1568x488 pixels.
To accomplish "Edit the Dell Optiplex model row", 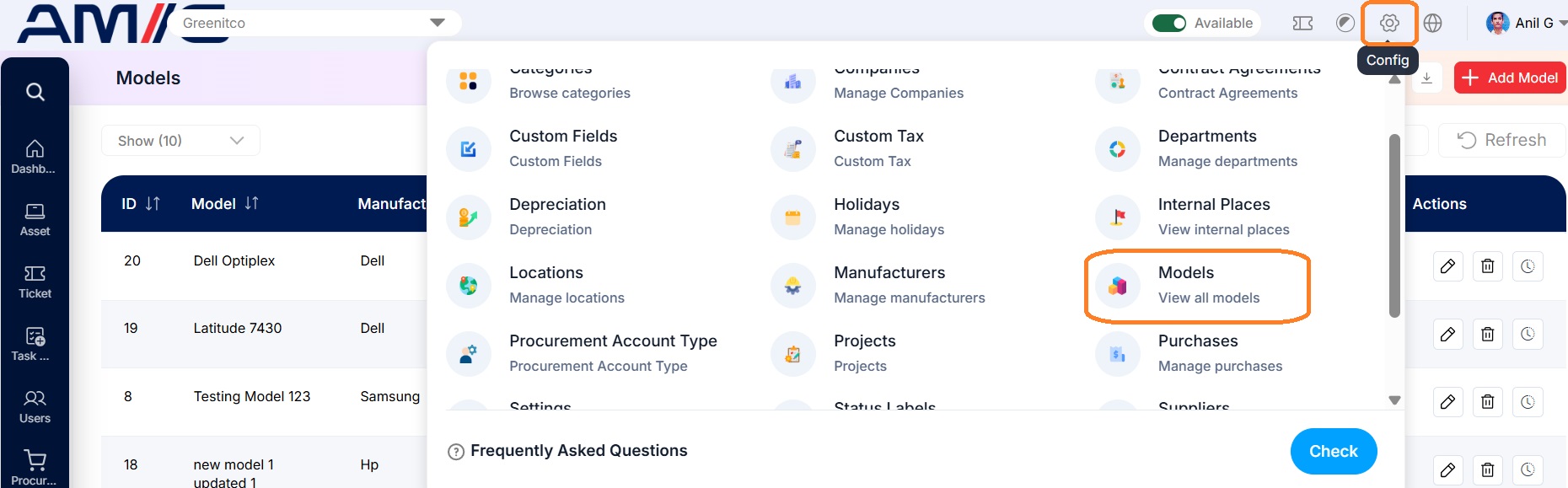I will tap(1447, 266).
